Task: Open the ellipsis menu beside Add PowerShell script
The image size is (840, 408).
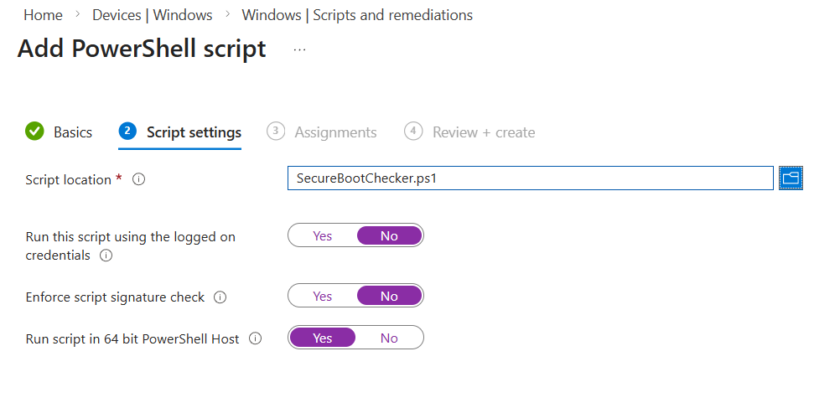Action: 299,49
